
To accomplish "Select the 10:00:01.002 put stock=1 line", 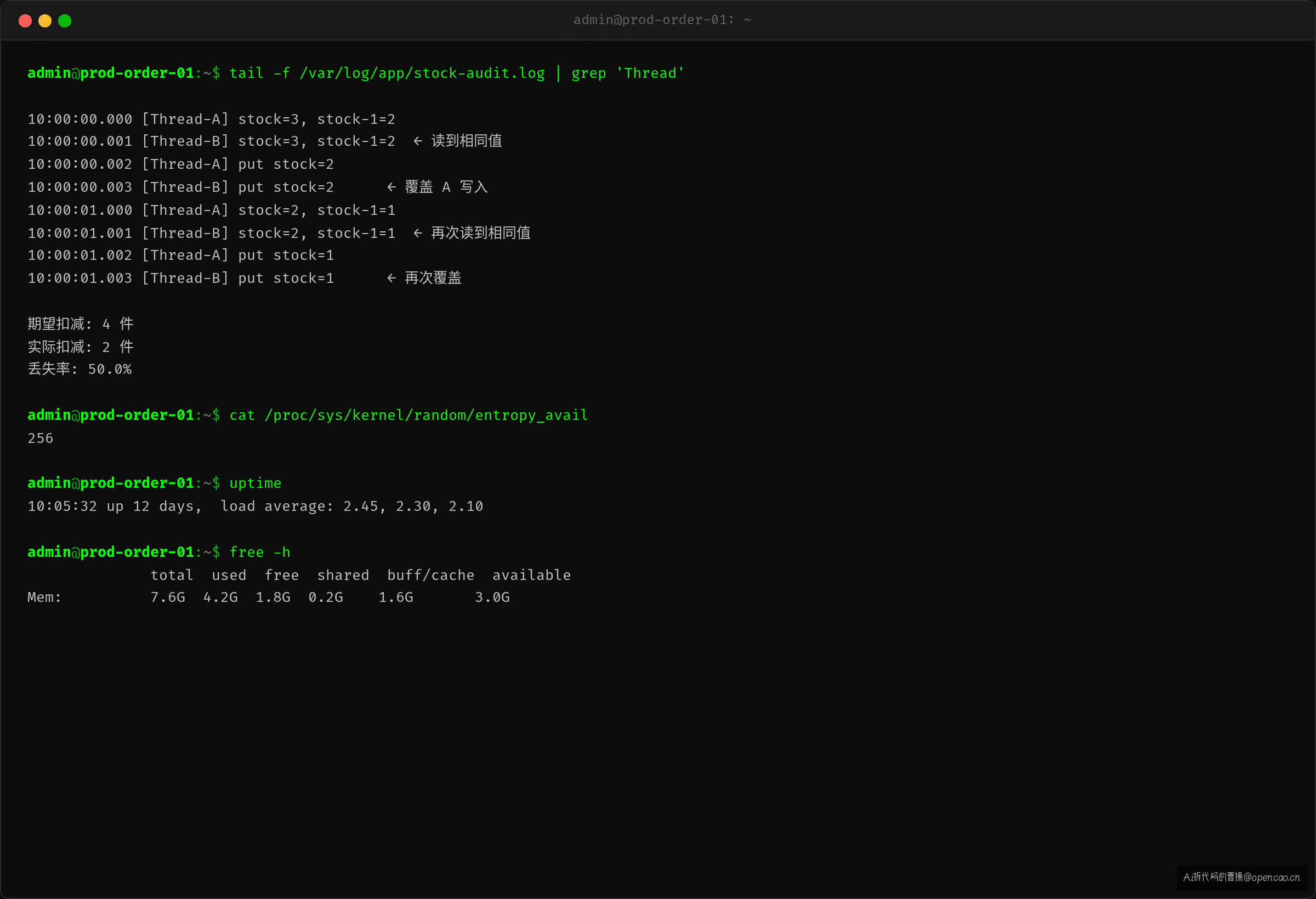I will (x=180, y=255).
